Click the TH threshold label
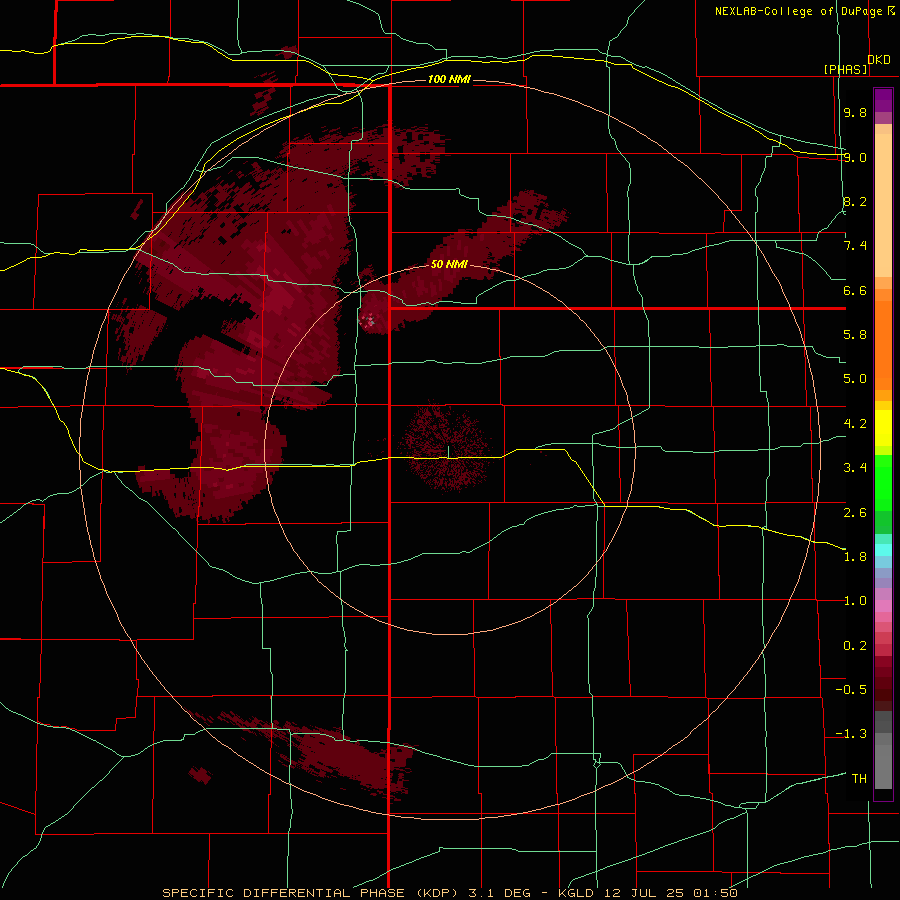This screenshot has width=900, height=900. tap(859, 779)
